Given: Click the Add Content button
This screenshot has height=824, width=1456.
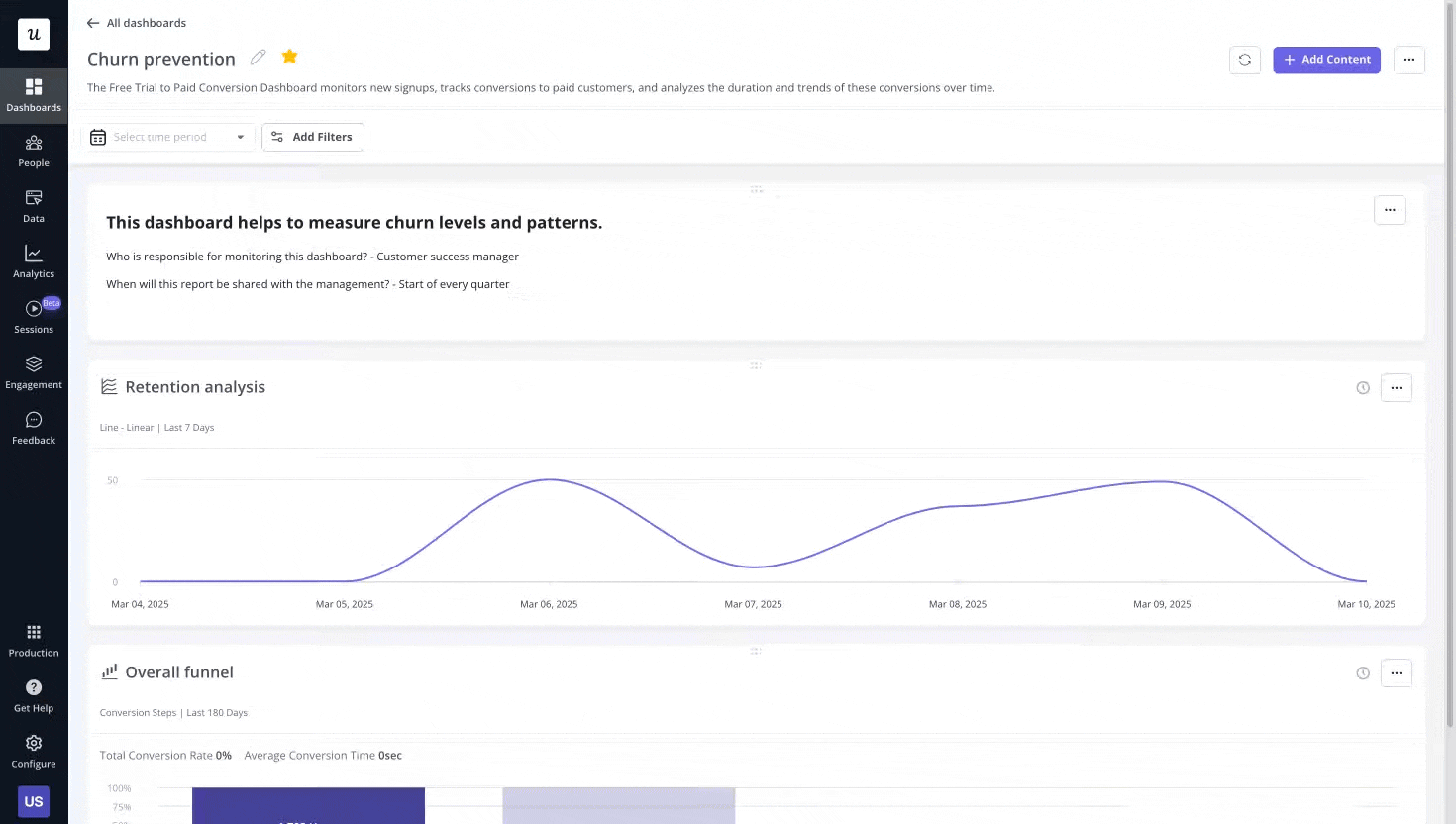Looking at the screenshot, I should coord(1326,59).
